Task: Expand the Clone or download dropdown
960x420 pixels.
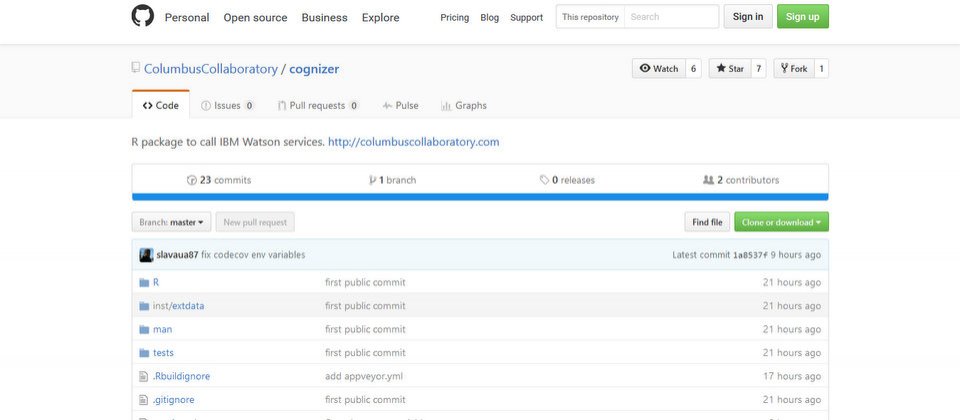Action: (x=781, y=222)
